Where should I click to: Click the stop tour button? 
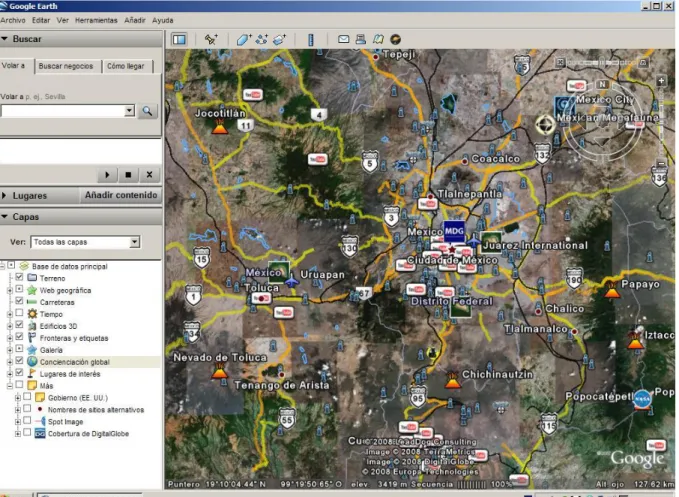128,175
